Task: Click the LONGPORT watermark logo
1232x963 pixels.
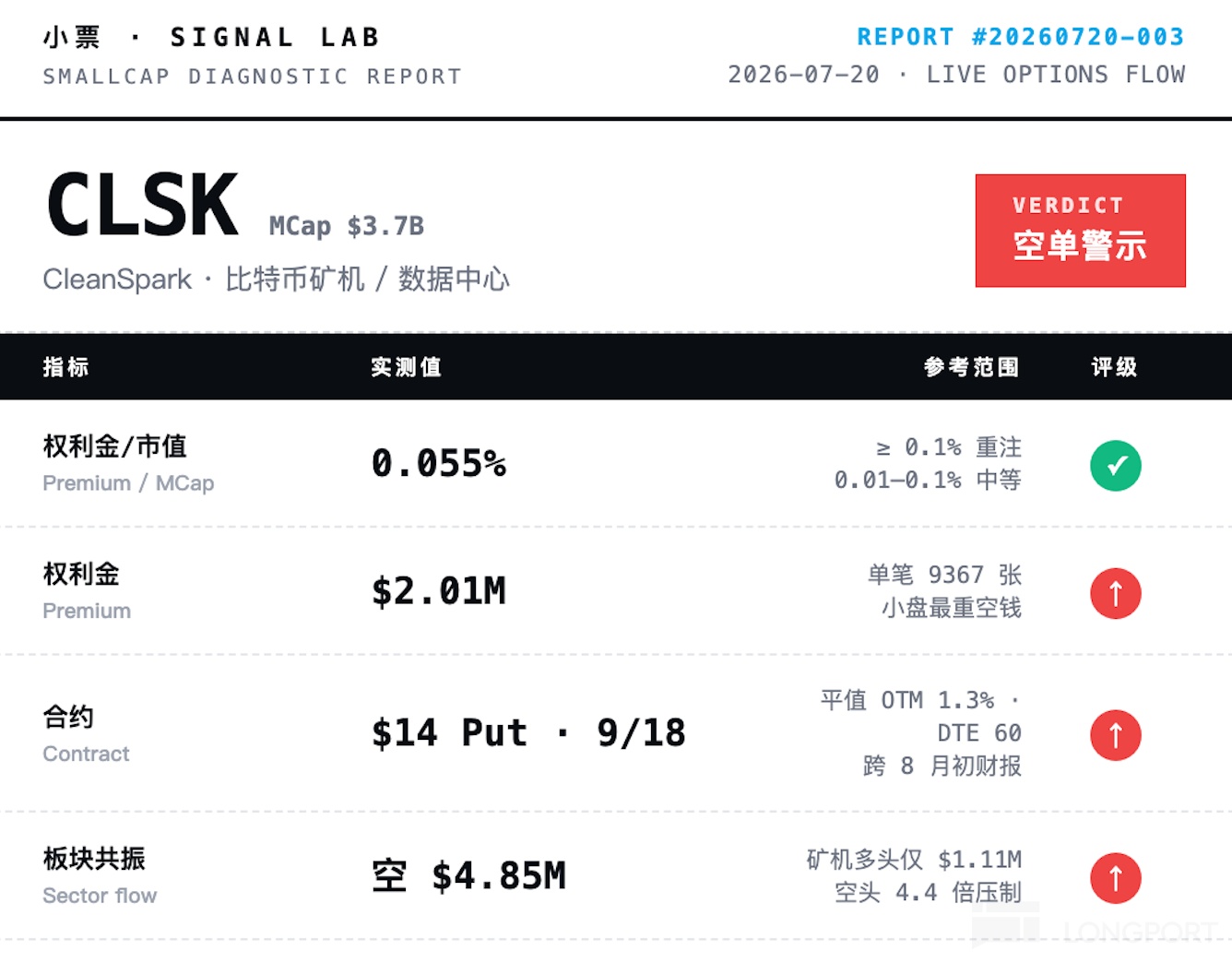Action: 1096,926
